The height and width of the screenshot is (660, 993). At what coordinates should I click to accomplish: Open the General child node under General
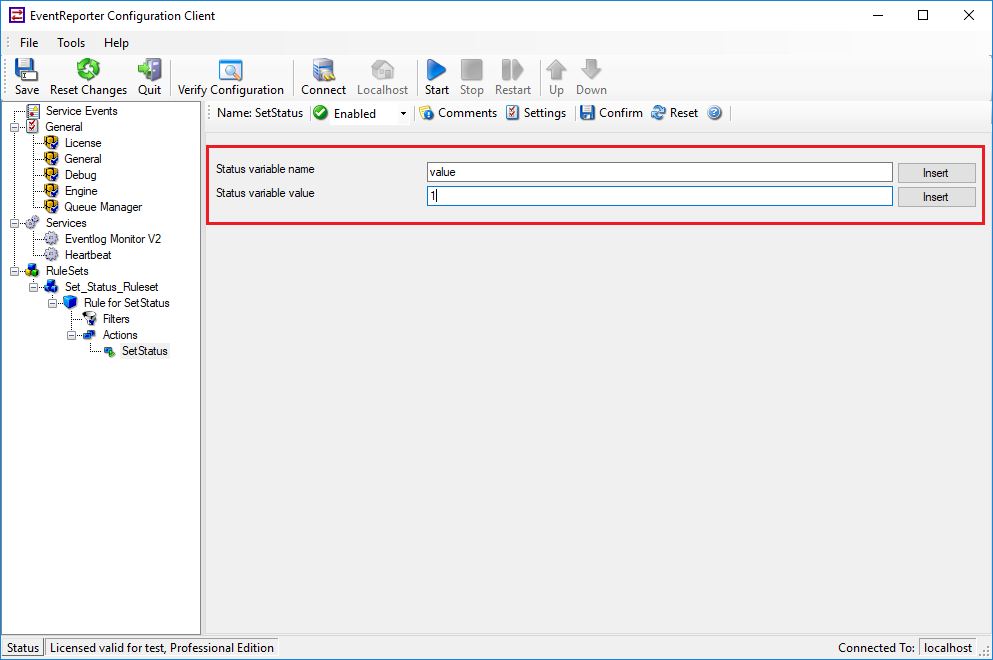[82, 159]
